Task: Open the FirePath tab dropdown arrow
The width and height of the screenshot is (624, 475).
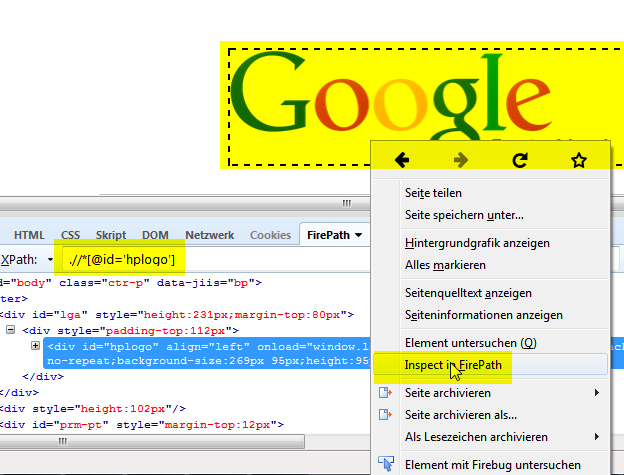Action: (x=358, y=235)
